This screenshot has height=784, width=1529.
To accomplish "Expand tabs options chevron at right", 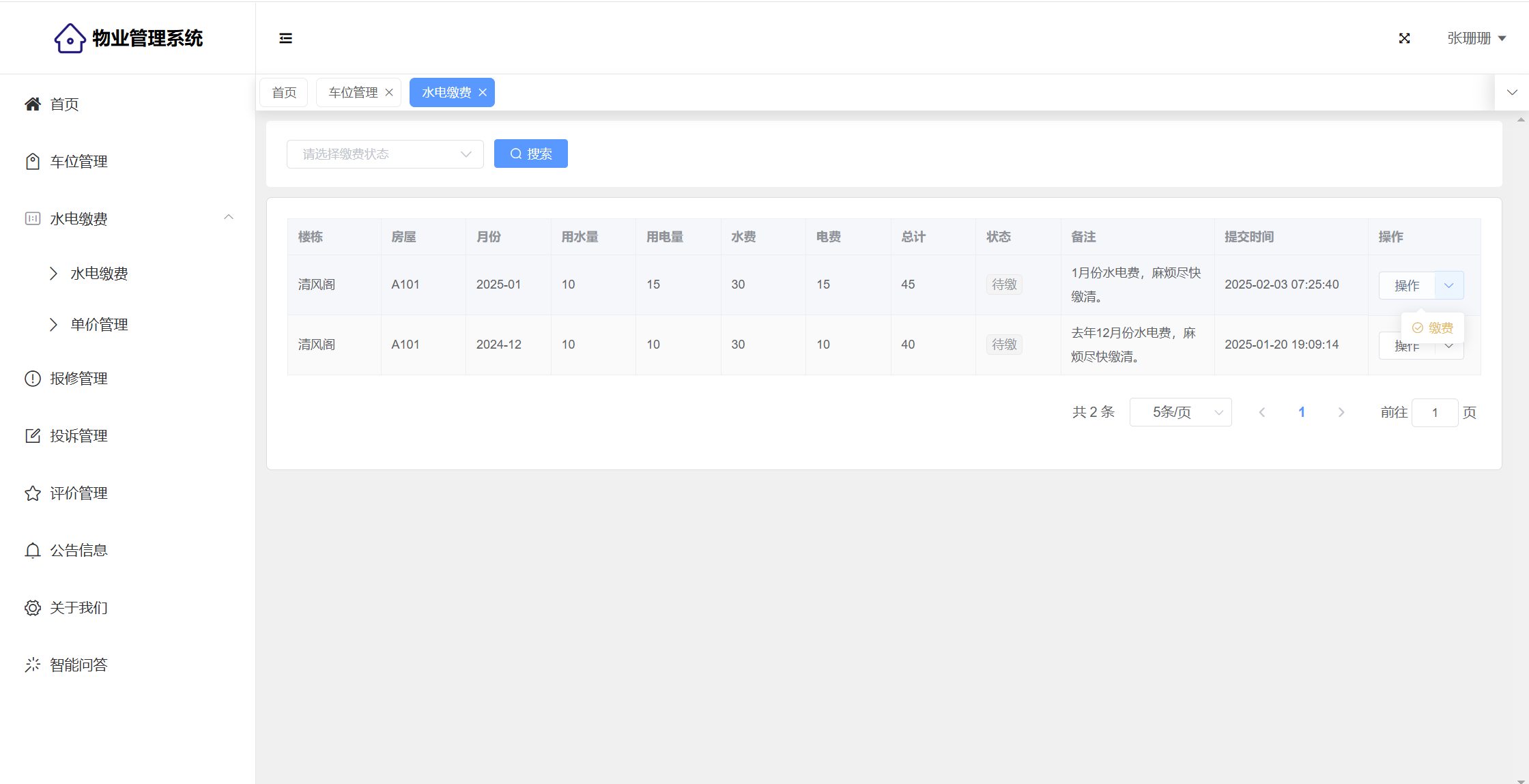I will 1512,93.
